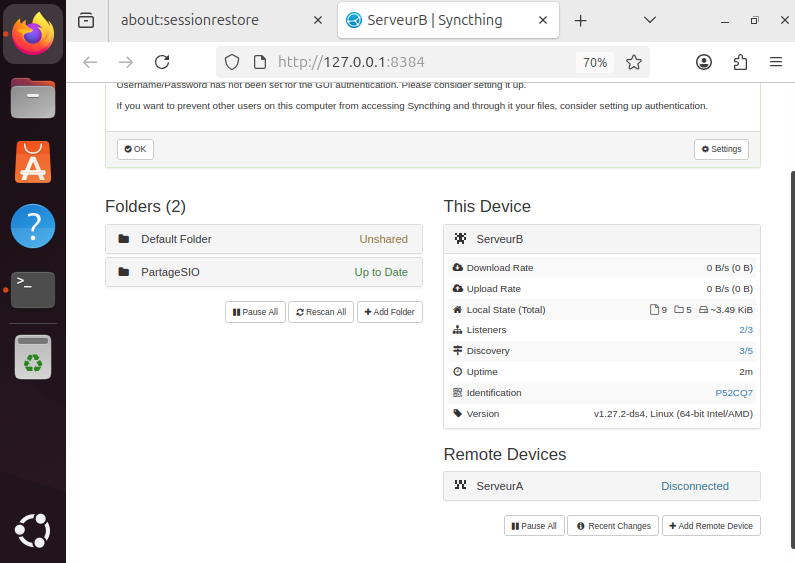Open Firefox View button in tab bar
This screenshot has height=563, width=795.
click(x=86, y=20)
